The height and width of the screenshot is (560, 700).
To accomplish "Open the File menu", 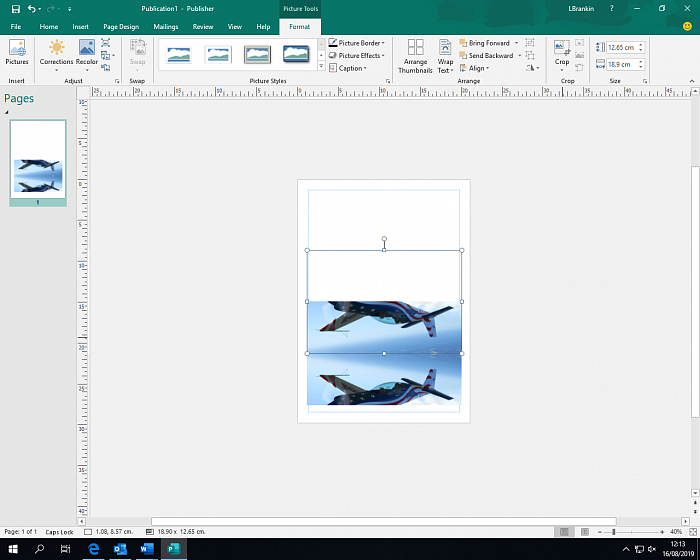I will point(16,27).
